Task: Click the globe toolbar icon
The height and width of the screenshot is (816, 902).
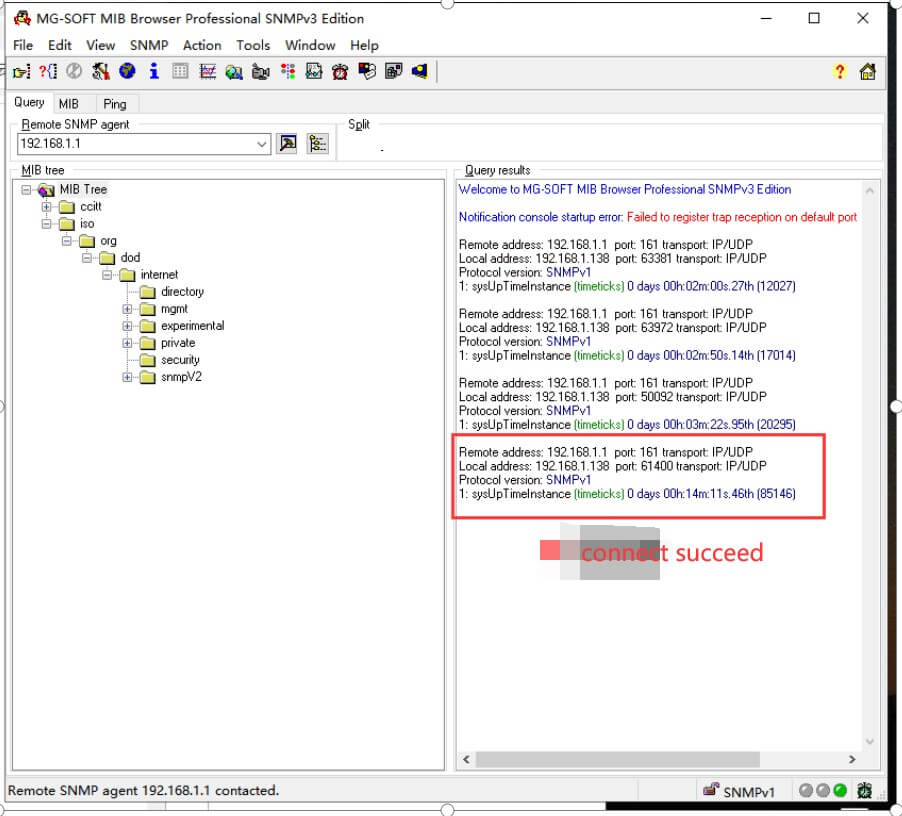Action: (127, 71)
